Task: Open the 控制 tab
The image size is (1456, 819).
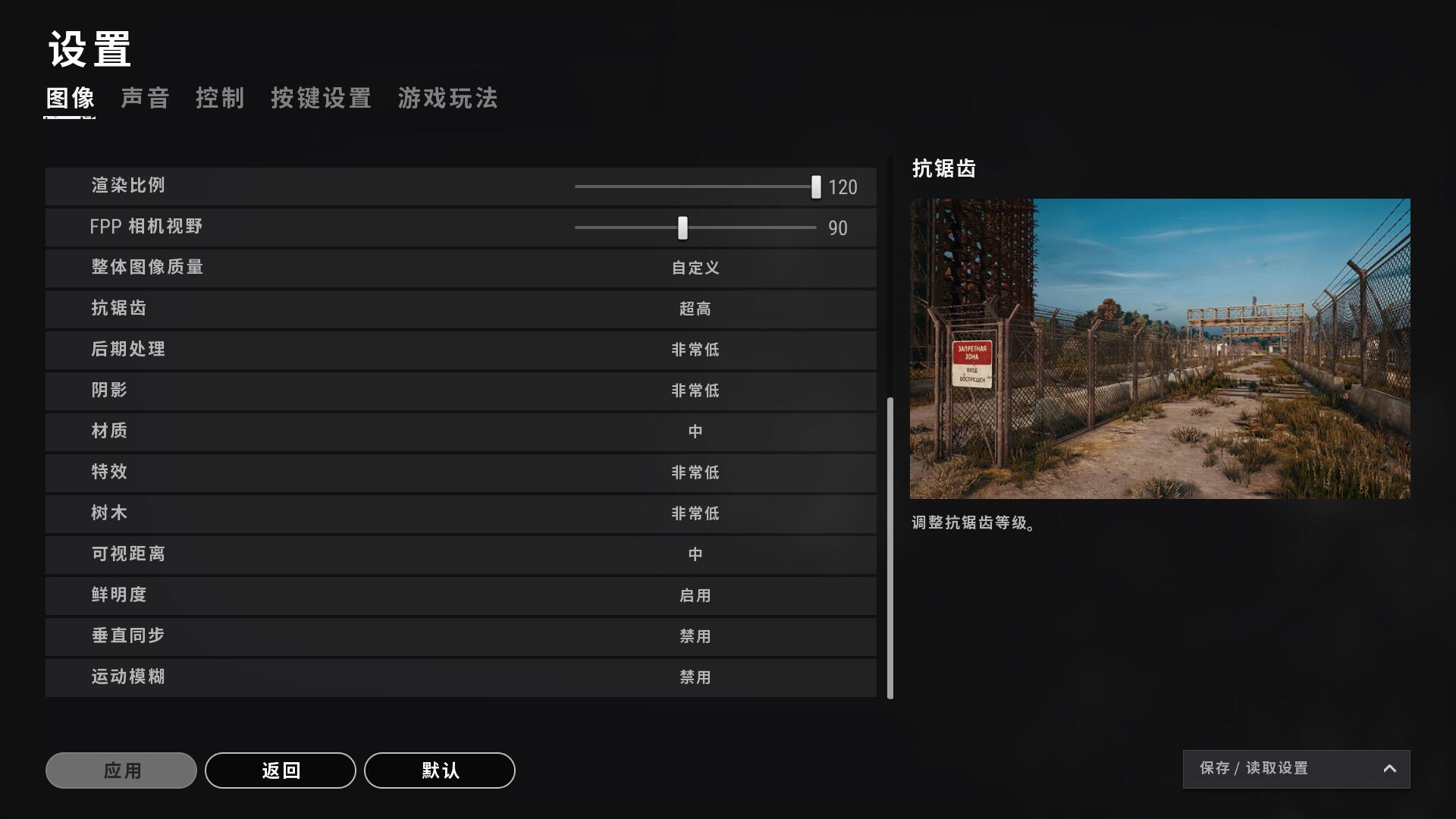Action: coord(220,99)
